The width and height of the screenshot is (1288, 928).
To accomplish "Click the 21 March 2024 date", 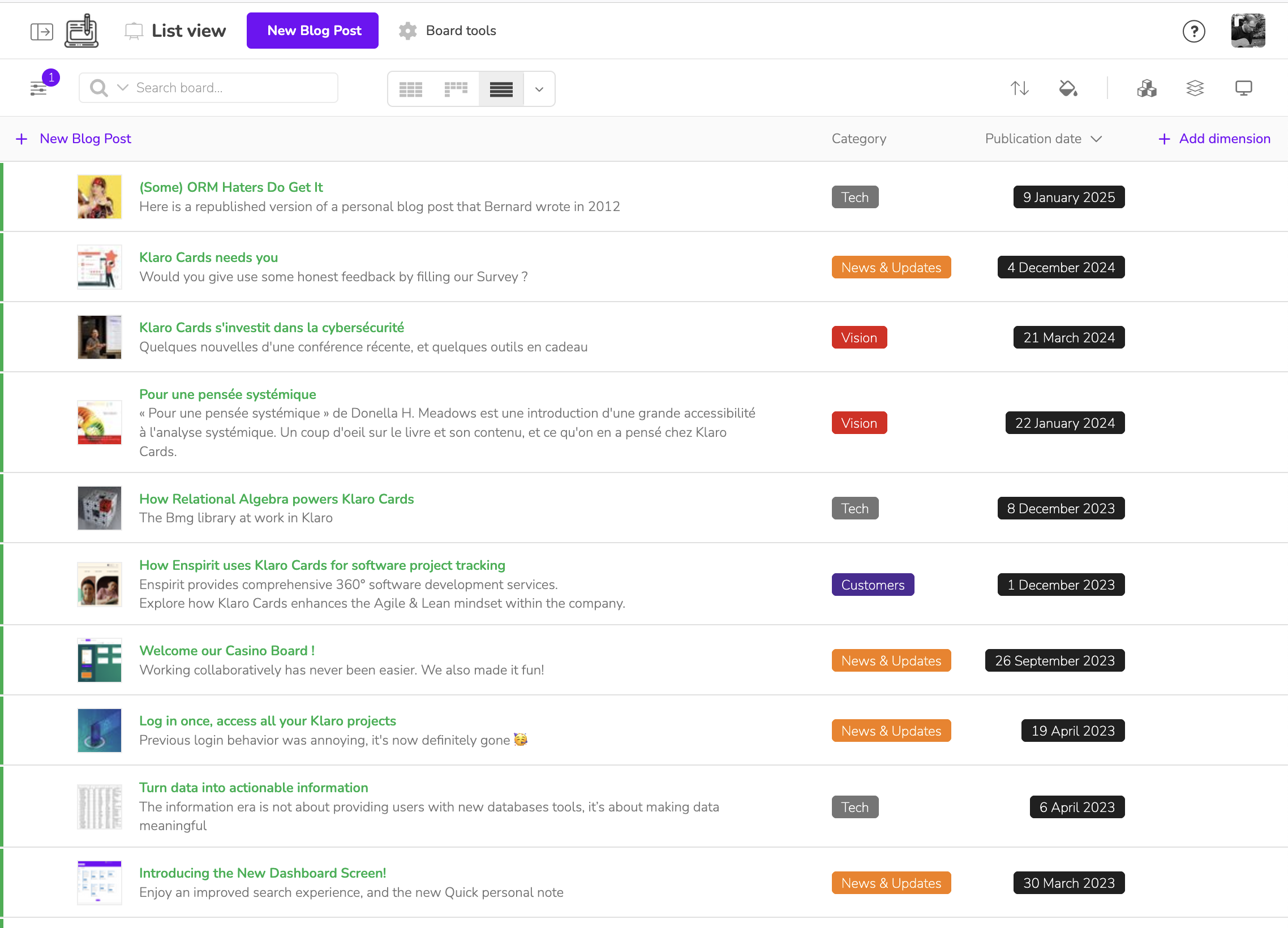I will tap(1069, 337).
